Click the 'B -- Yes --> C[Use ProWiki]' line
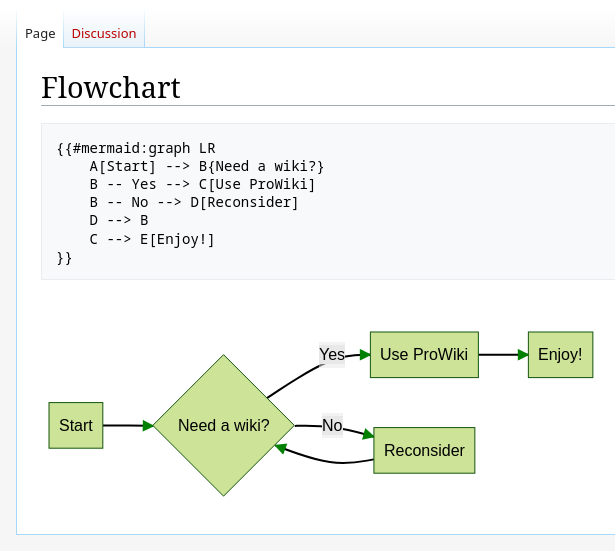The image size is (615, 551). (x=202, y=184)
